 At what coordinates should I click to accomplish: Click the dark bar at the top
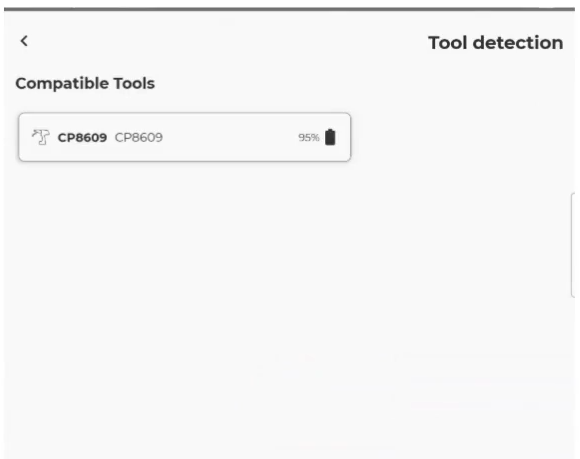point(289,9)
